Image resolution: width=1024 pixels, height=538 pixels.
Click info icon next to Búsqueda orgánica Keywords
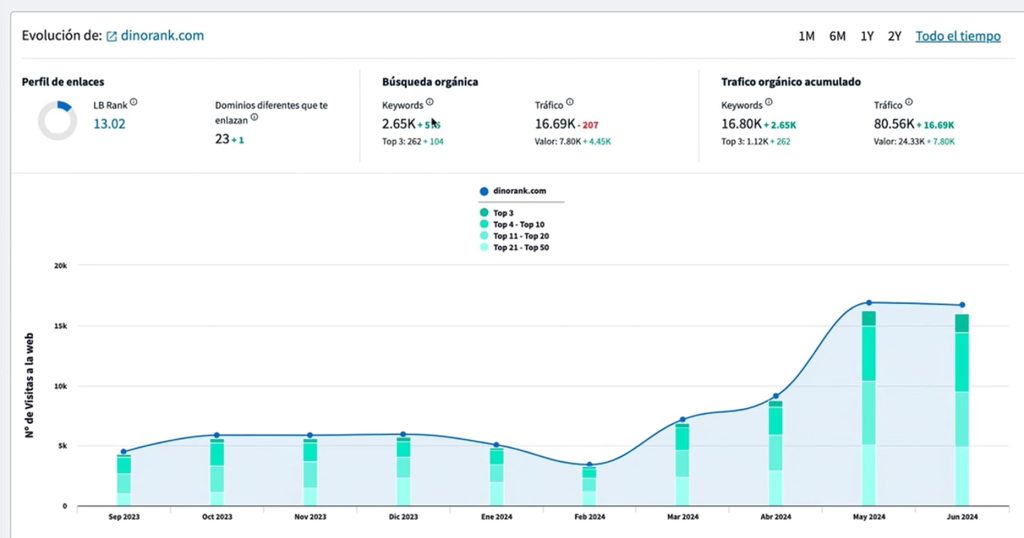pyautogui.click(x=430, y=102)
